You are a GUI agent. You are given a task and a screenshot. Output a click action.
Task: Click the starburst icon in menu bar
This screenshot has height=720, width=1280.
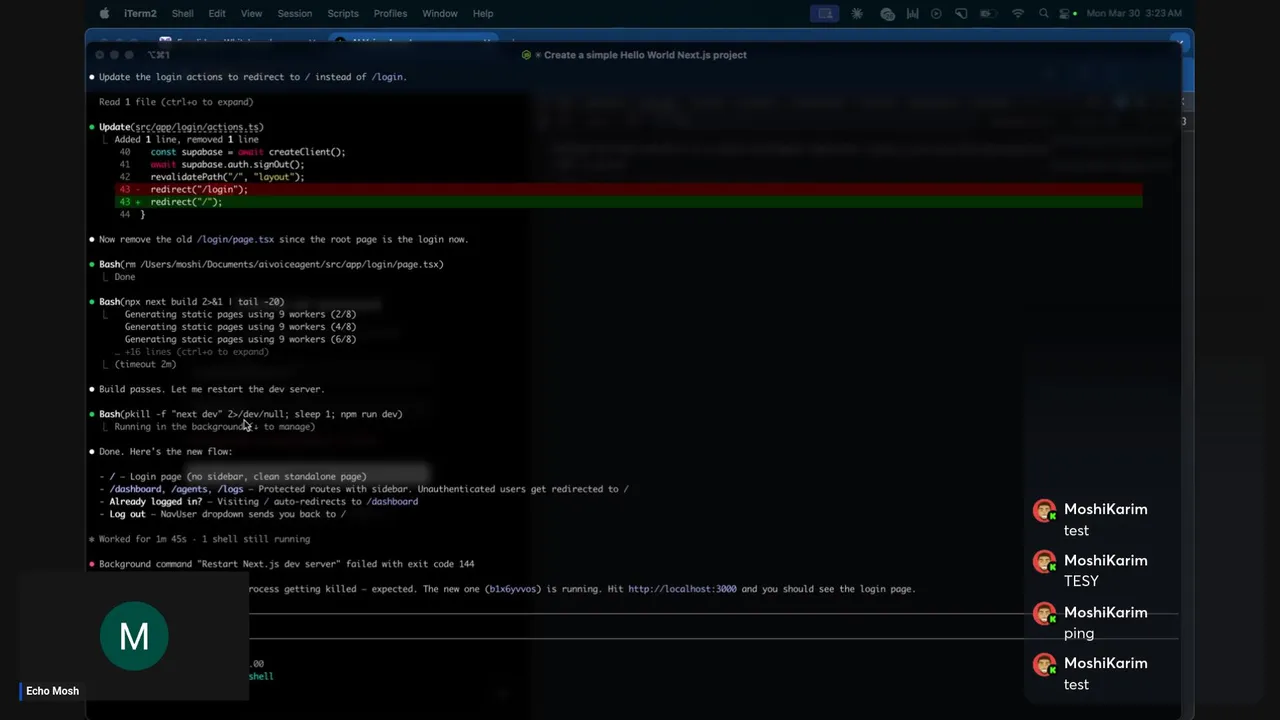pyautogui.click(x=857, y=13)
